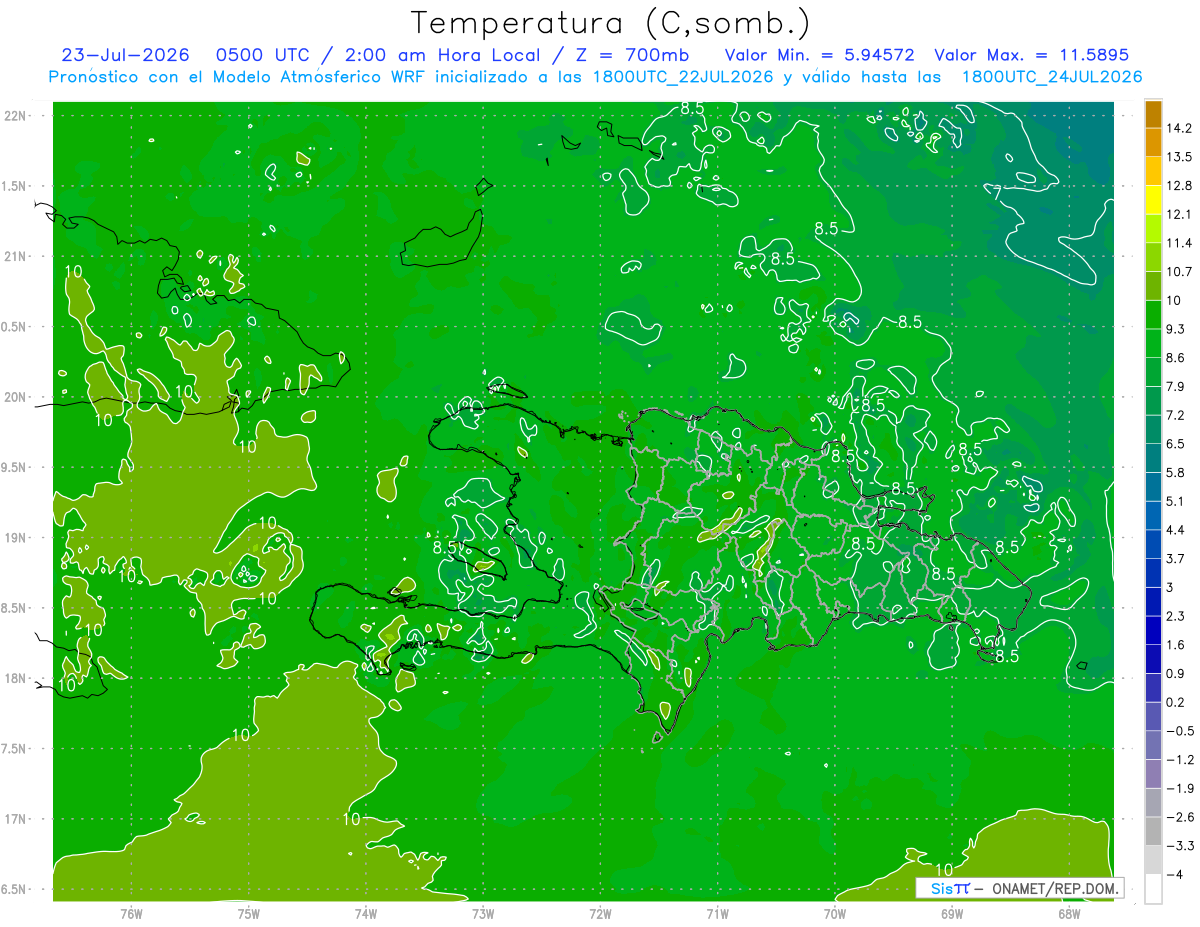This screenshot has width=1200, height=927.
Task: Click the '18N' latitude axis label
Action: click(x=17, y=679)
